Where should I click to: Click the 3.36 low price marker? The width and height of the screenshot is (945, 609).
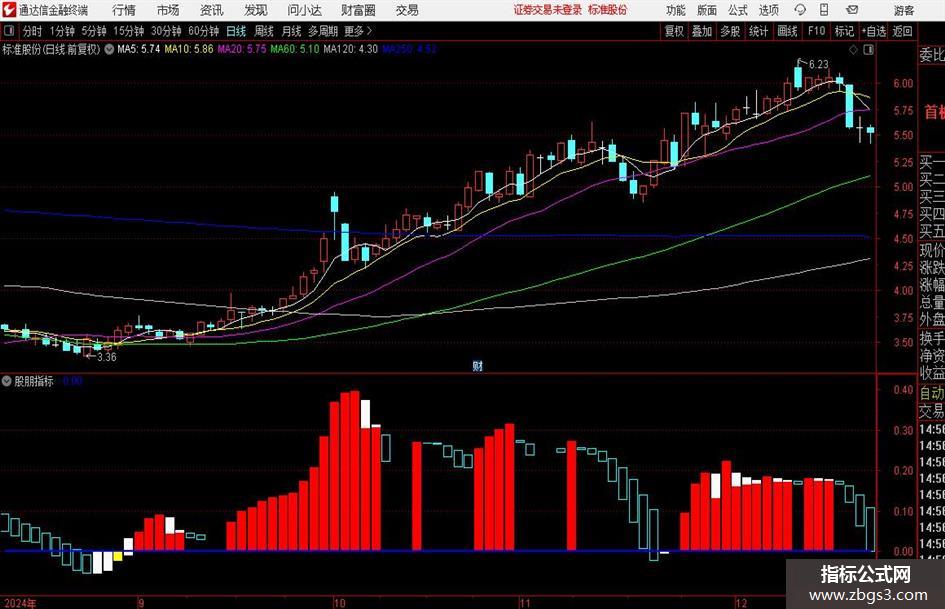point(107,357)
